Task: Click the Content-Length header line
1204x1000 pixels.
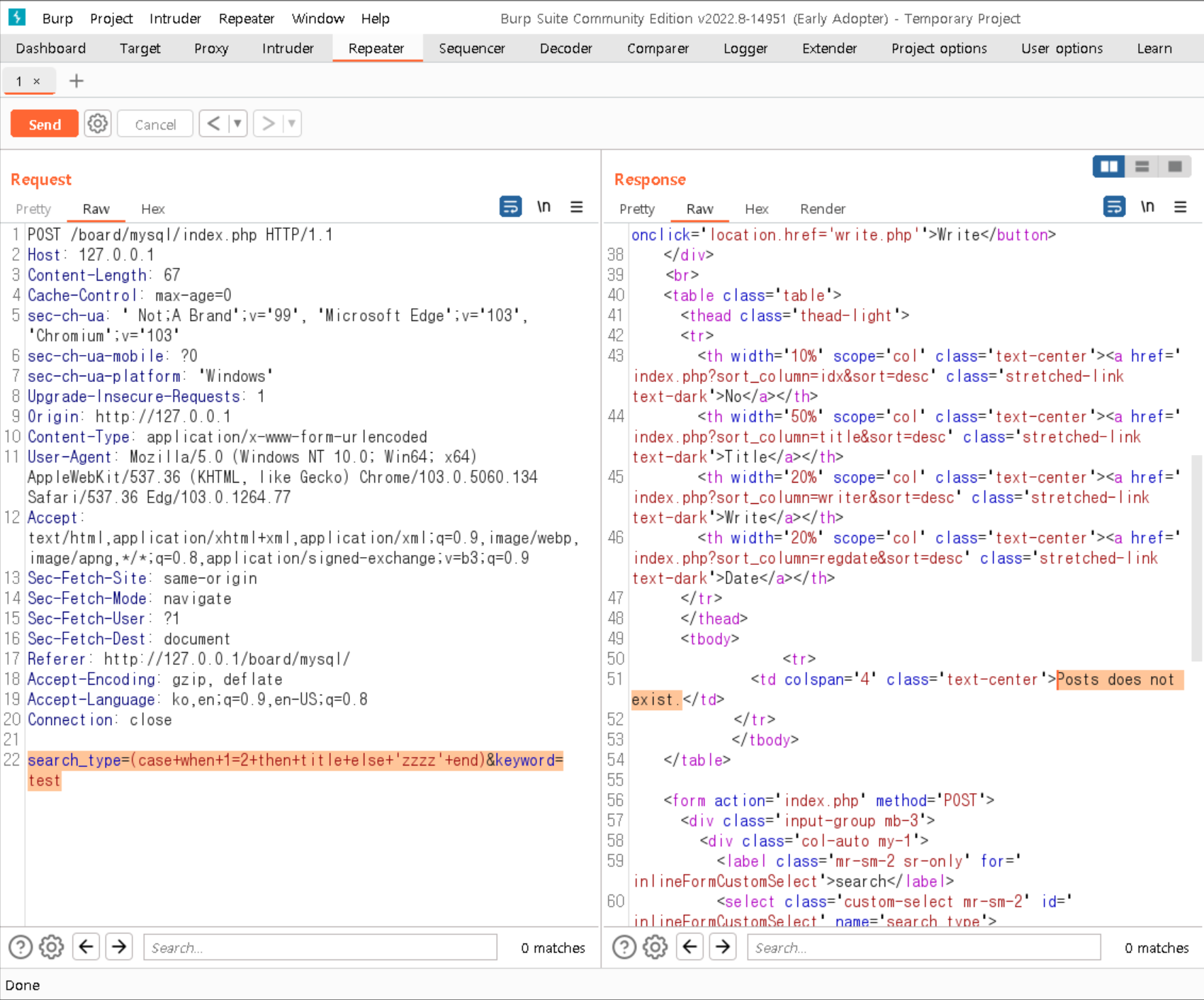Action: tap(104, 275)
